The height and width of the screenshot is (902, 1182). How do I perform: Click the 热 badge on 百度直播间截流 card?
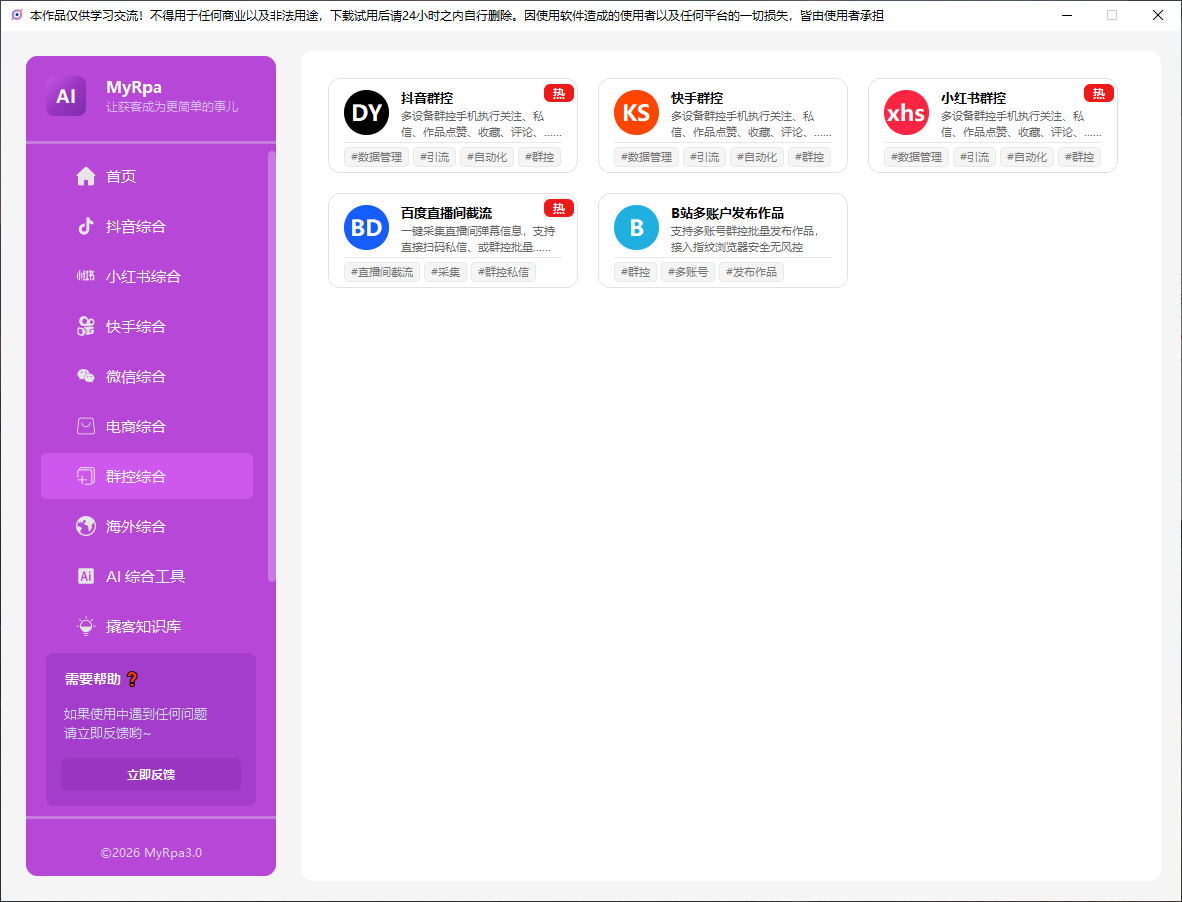559,208
